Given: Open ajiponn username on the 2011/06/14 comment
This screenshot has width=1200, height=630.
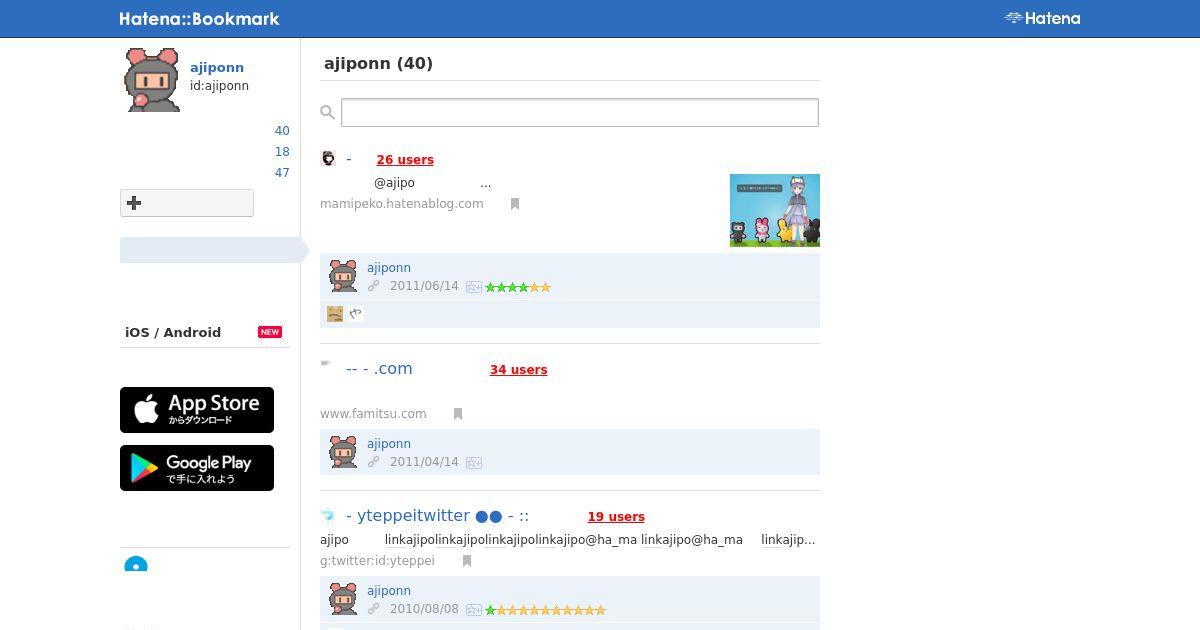Looking at the screenshot, I should (x=389, y=268).
